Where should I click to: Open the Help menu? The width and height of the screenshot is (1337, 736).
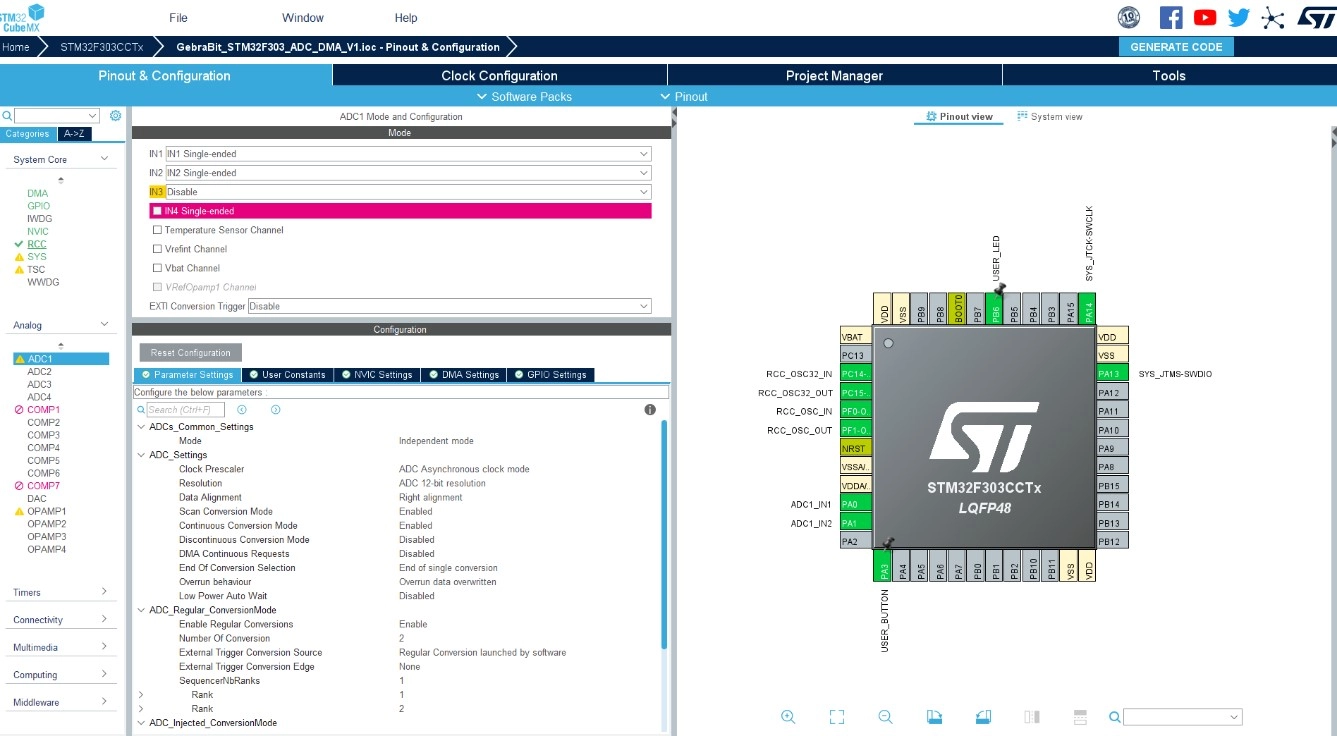click(x=406, y=18)
